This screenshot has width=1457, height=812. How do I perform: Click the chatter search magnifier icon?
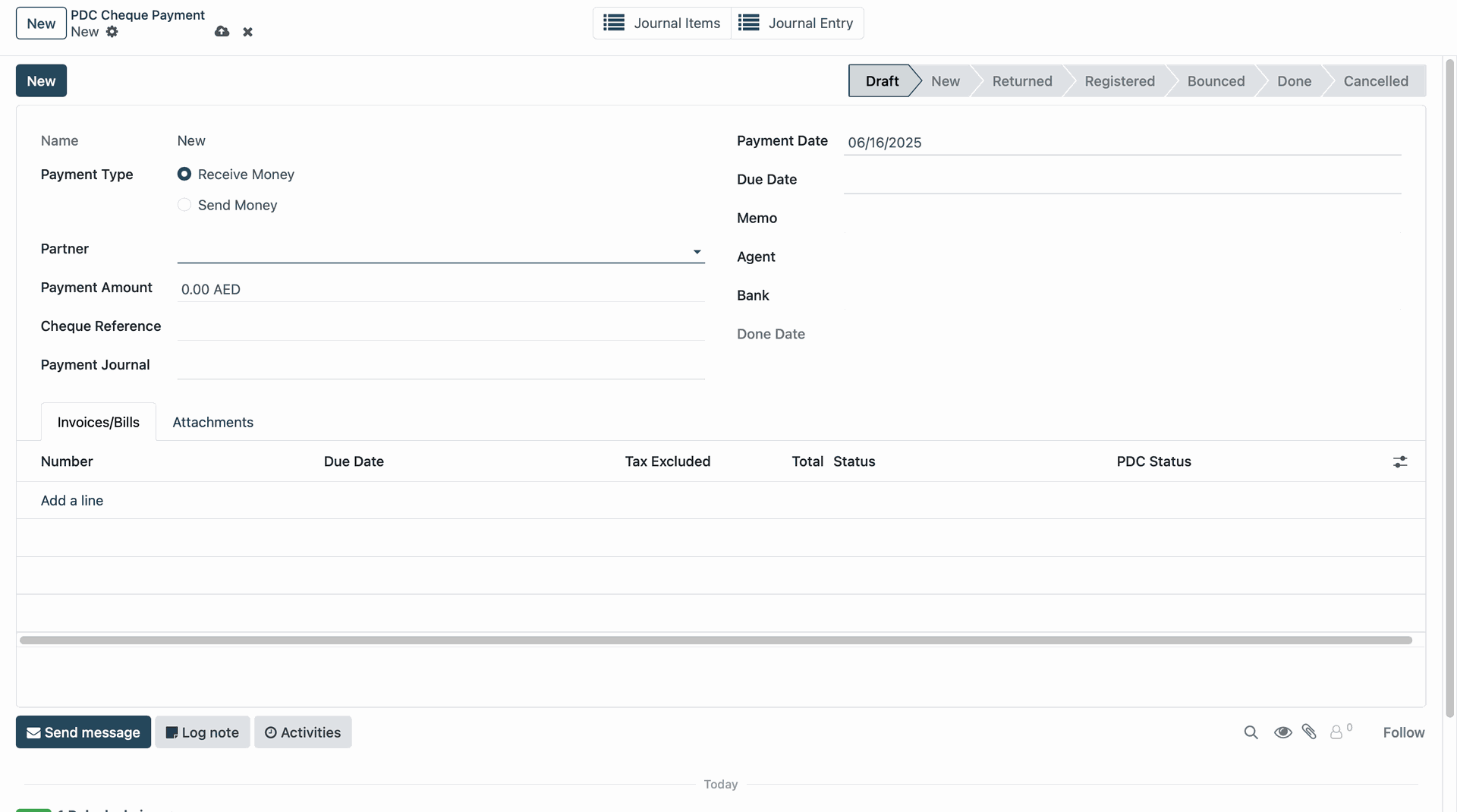[x=1251, y=732]
